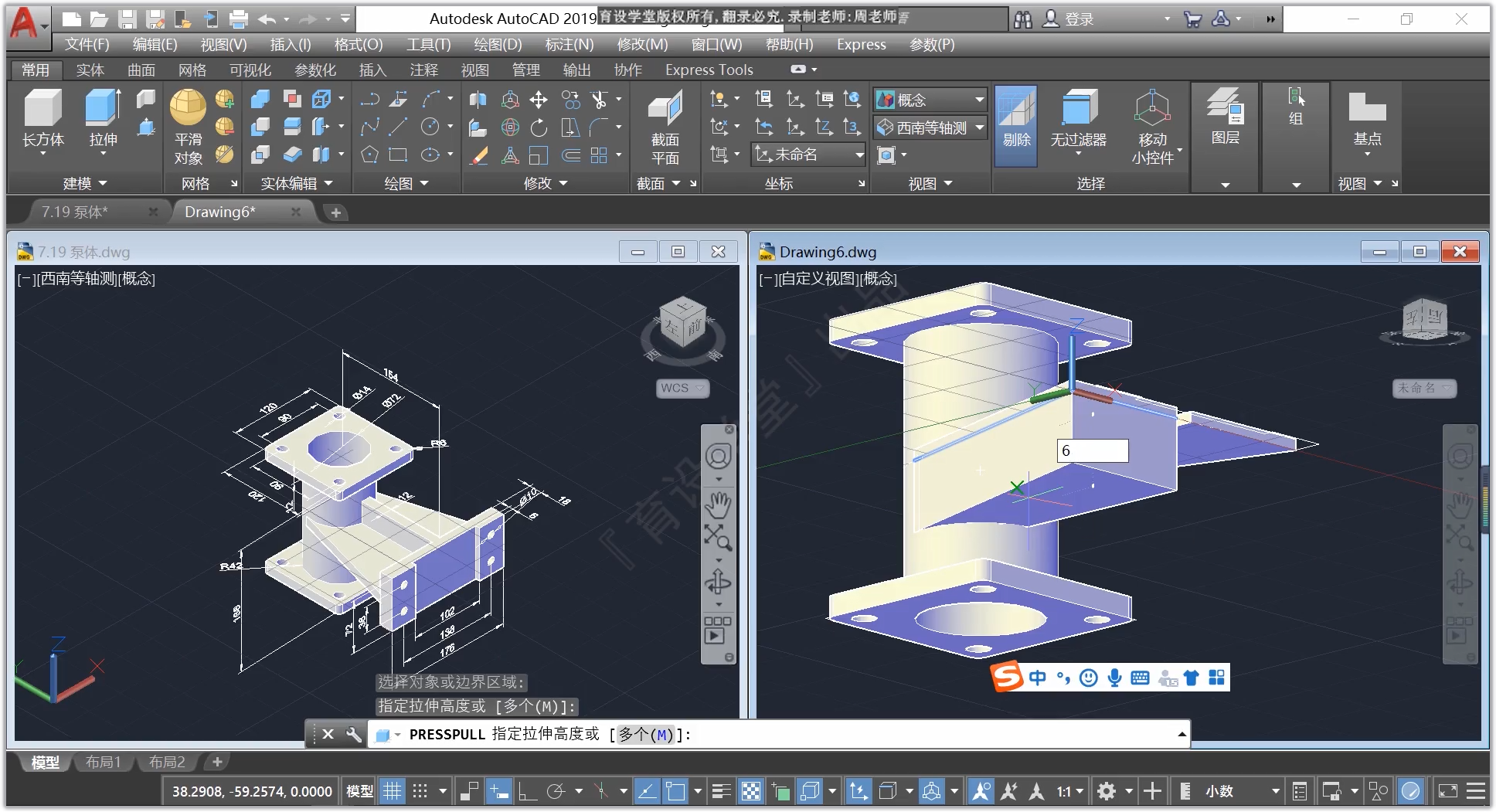Open the WCS dropdown under the ViewCube
The height and width of the screenshot is (812, 1496).
tap(682, 388)
